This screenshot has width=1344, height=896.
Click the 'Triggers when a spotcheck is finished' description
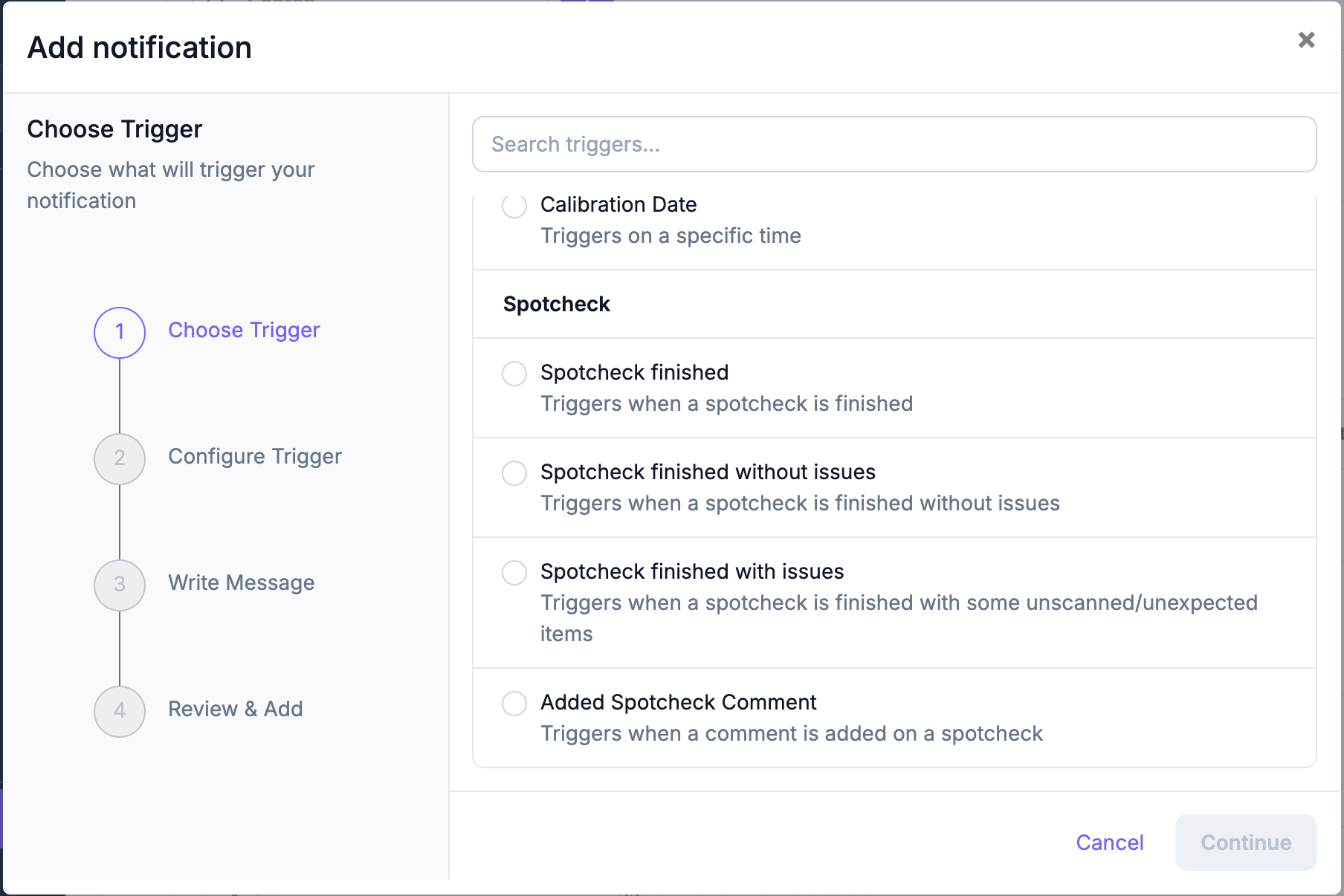[726, 403]
